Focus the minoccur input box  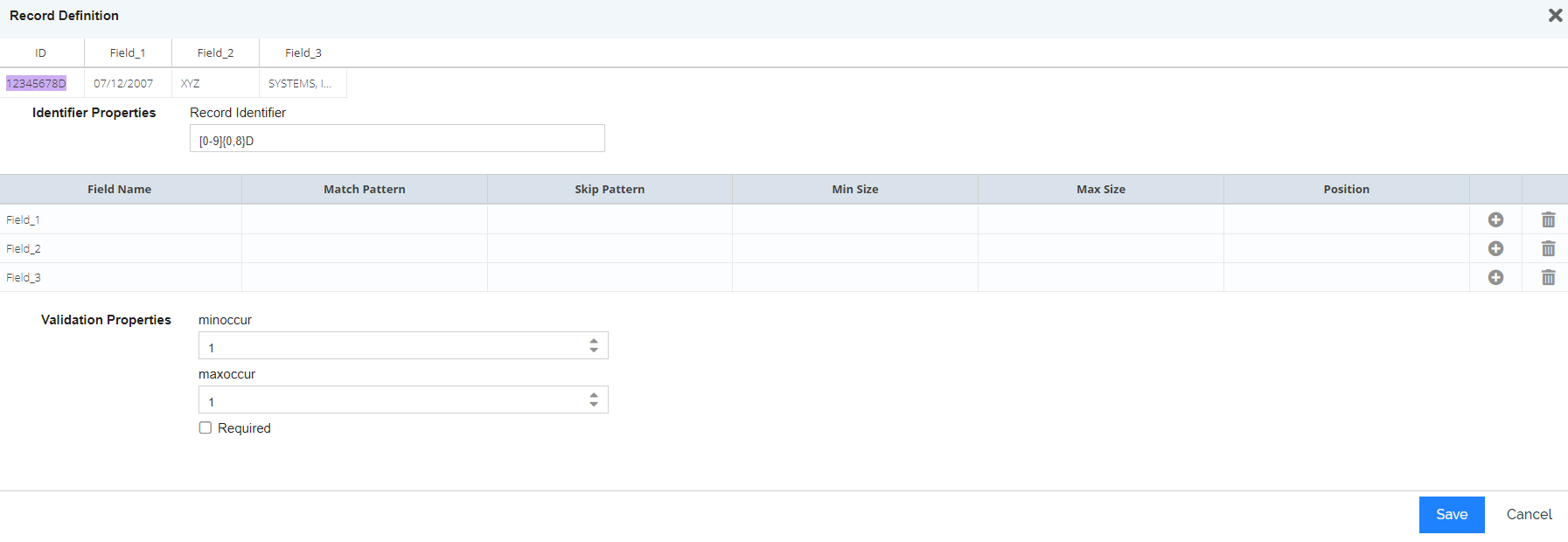tap(394, 345)
